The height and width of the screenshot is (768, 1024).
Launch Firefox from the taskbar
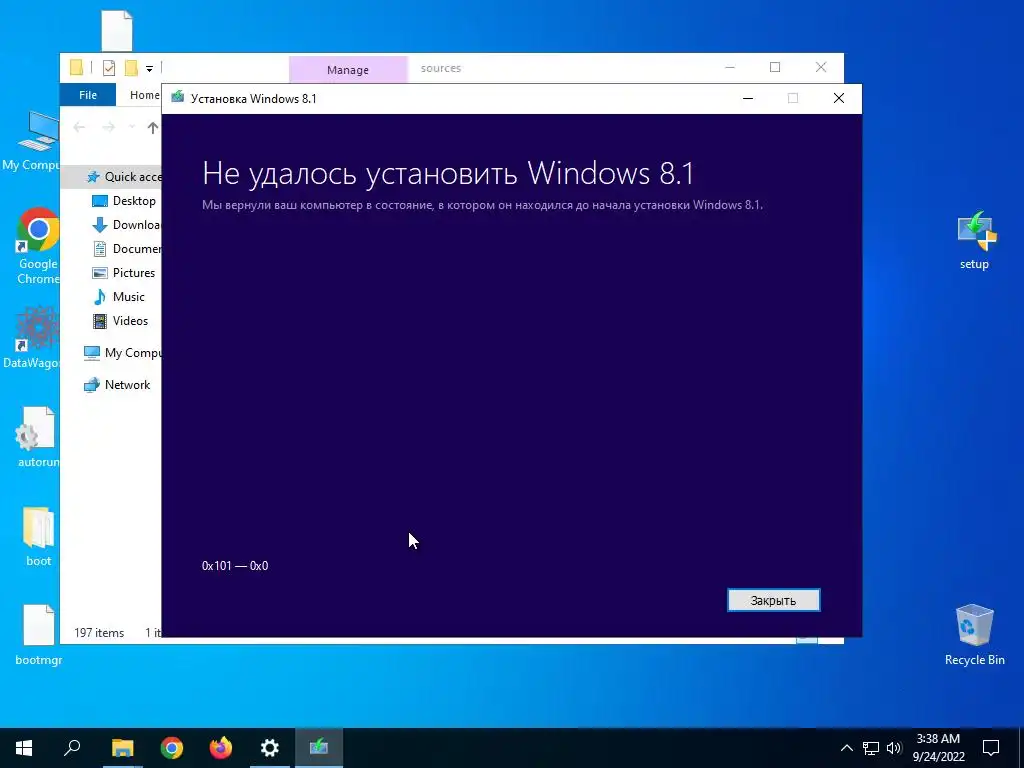[x=221, y=748]
